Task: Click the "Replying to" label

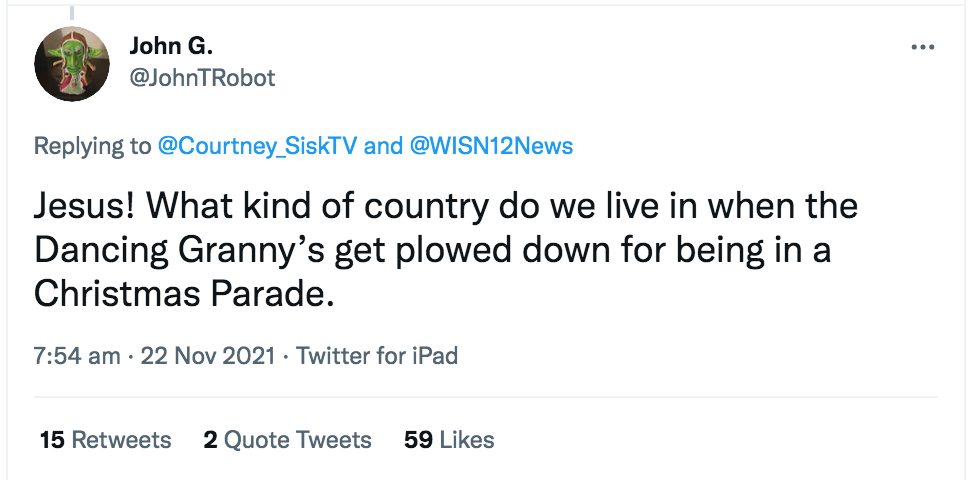Action: click(92, 146)
